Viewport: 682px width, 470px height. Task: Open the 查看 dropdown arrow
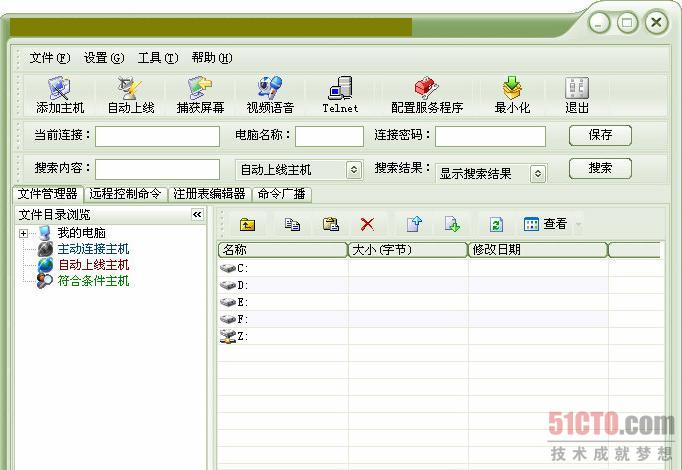point(579,225)
